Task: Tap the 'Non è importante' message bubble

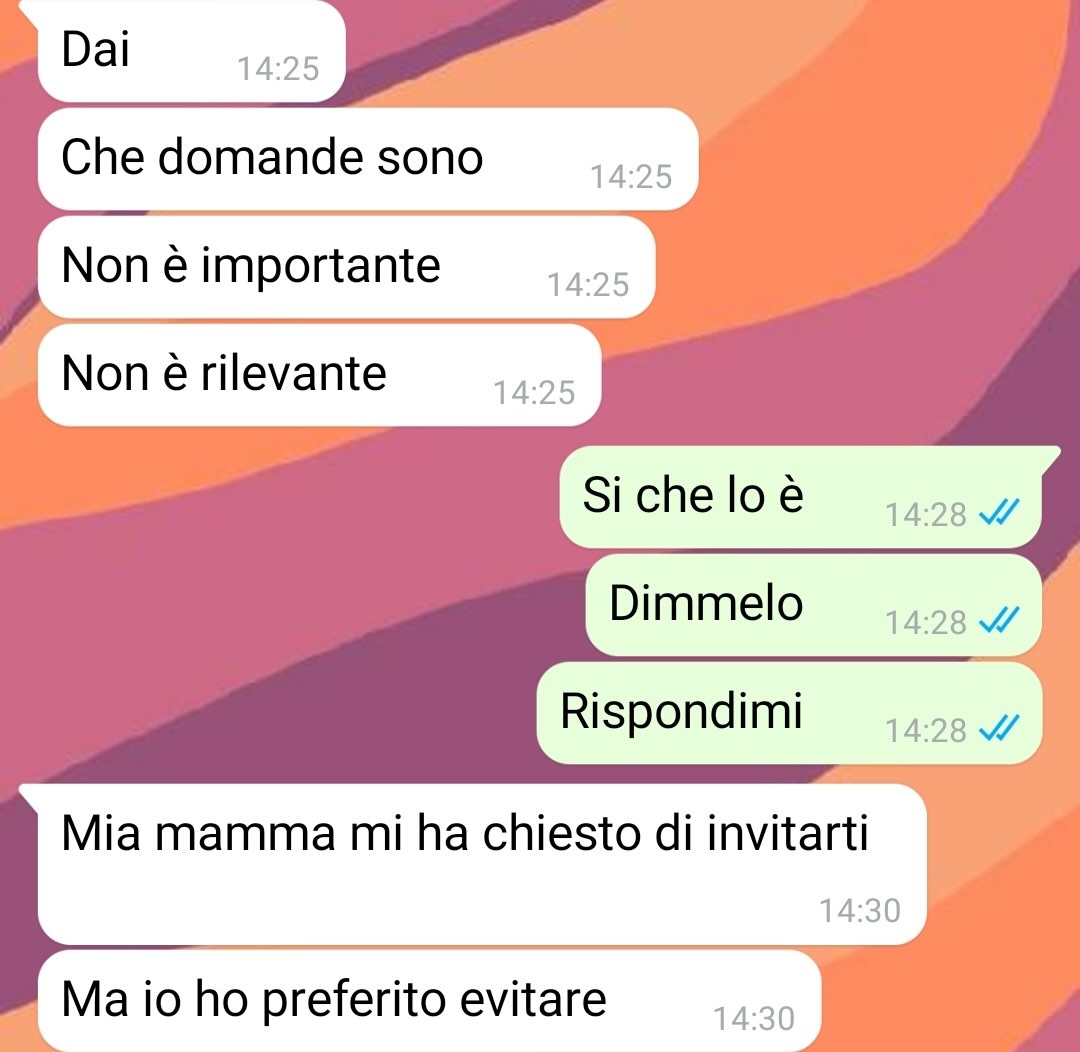Action: pos(346,267)
